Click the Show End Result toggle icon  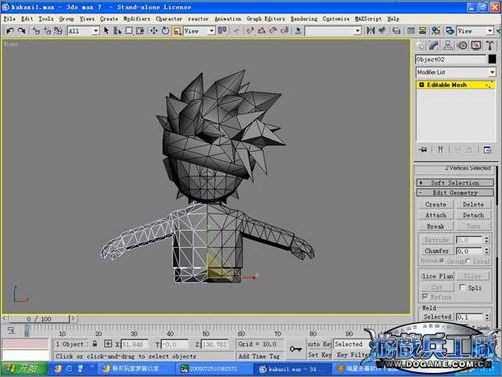tap(440, 149)
